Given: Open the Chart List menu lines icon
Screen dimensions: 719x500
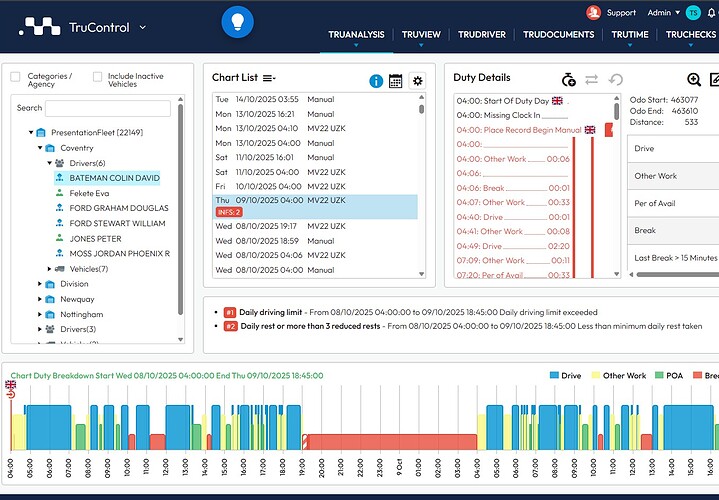Looking at the screenshot, I should pos(269,78).
